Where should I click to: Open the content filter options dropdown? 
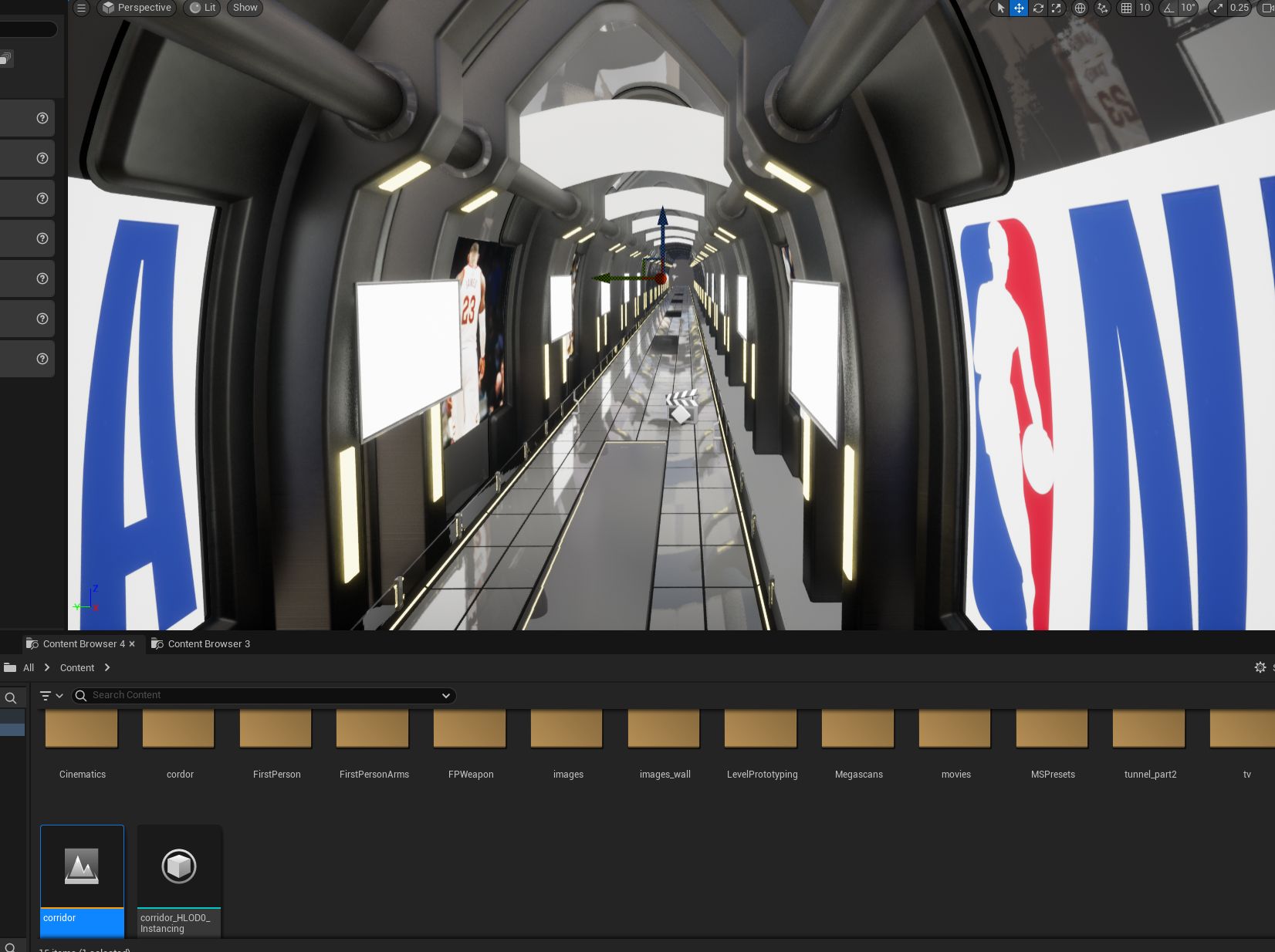(52, 696)
